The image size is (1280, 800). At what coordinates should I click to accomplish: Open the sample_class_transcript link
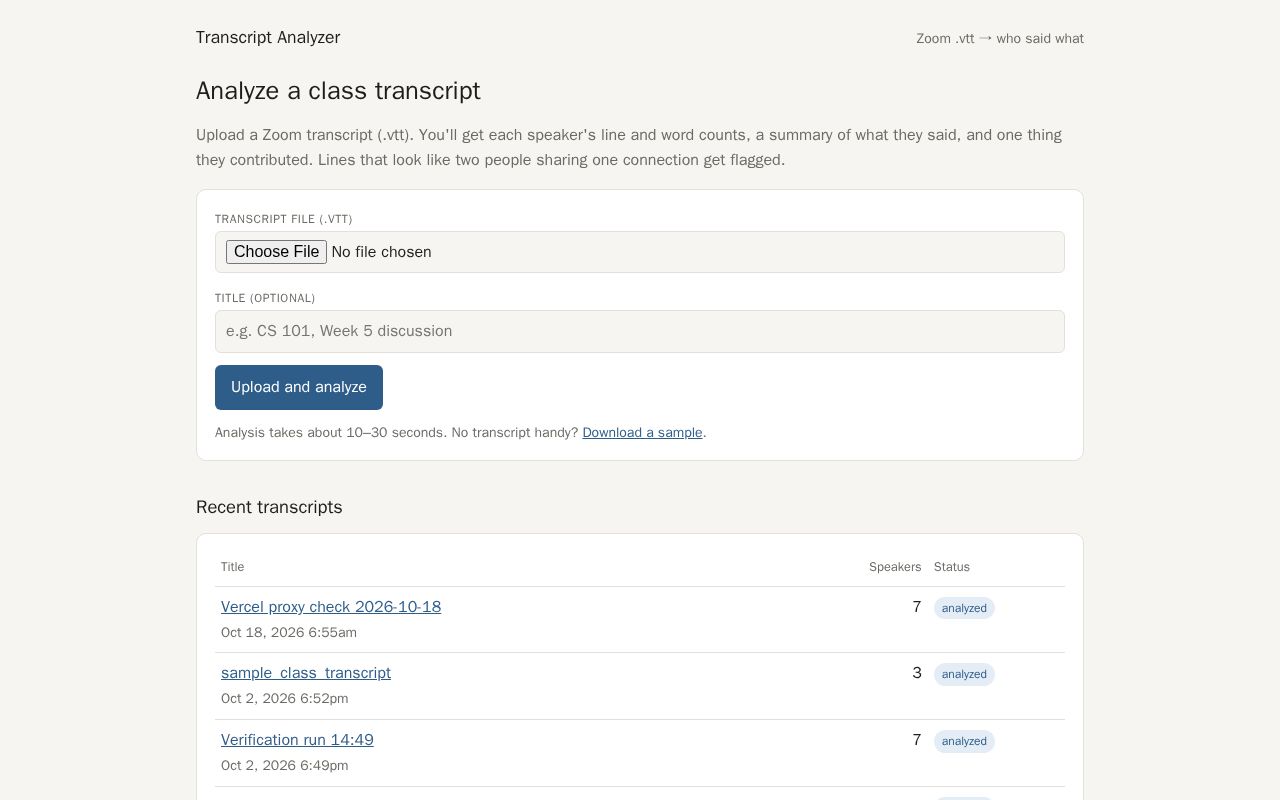tap(306, 673)
